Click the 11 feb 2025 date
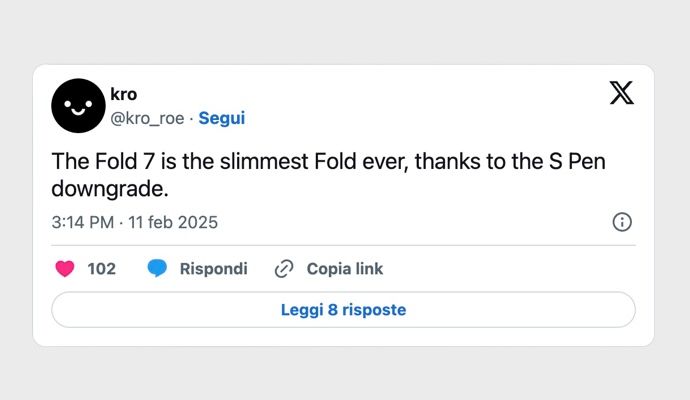 coord(173,222)
